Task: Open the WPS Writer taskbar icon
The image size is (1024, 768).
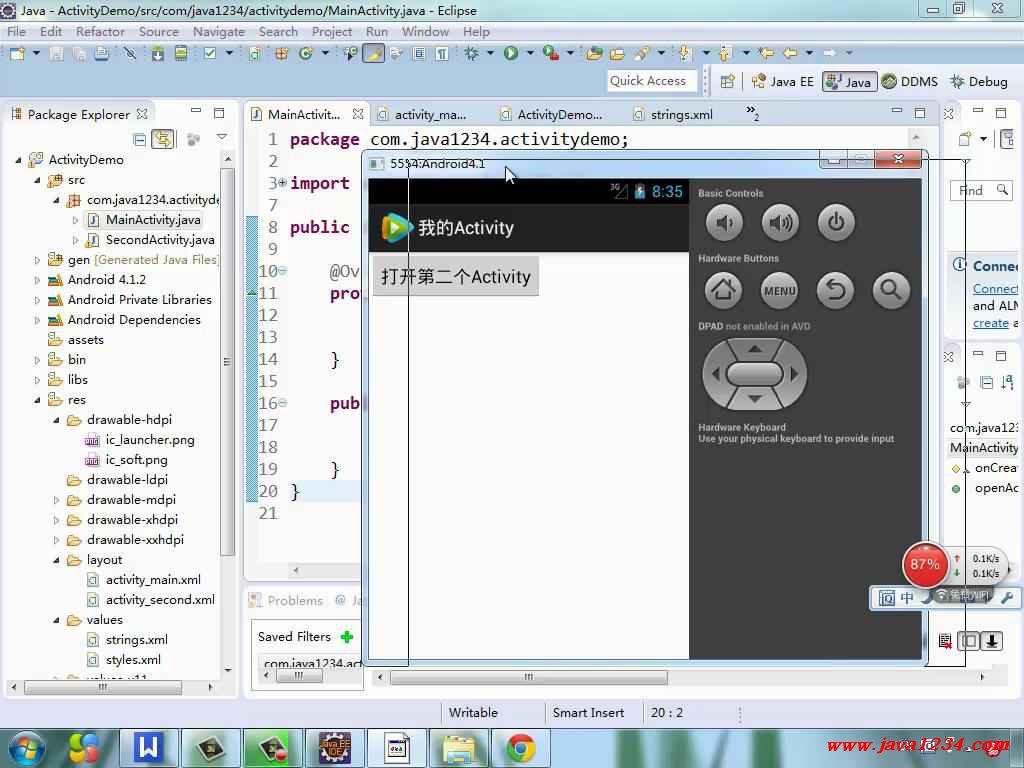Action: tap(148, 747)
